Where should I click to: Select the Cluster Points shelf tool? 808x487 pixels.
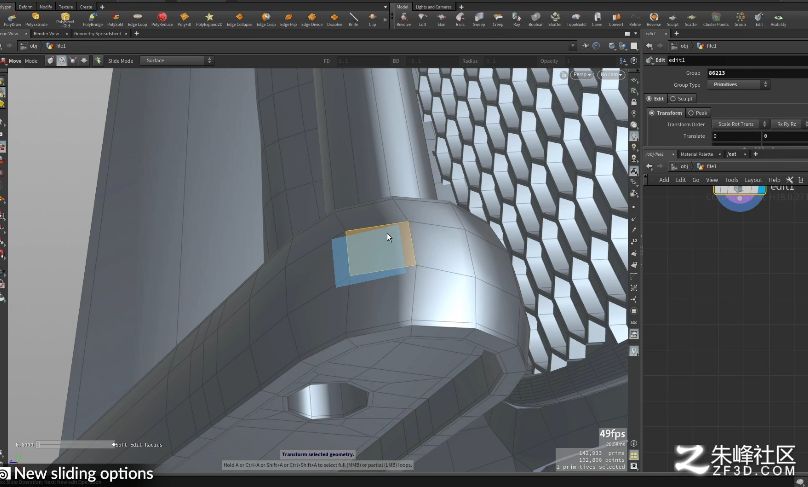point(716,20)
